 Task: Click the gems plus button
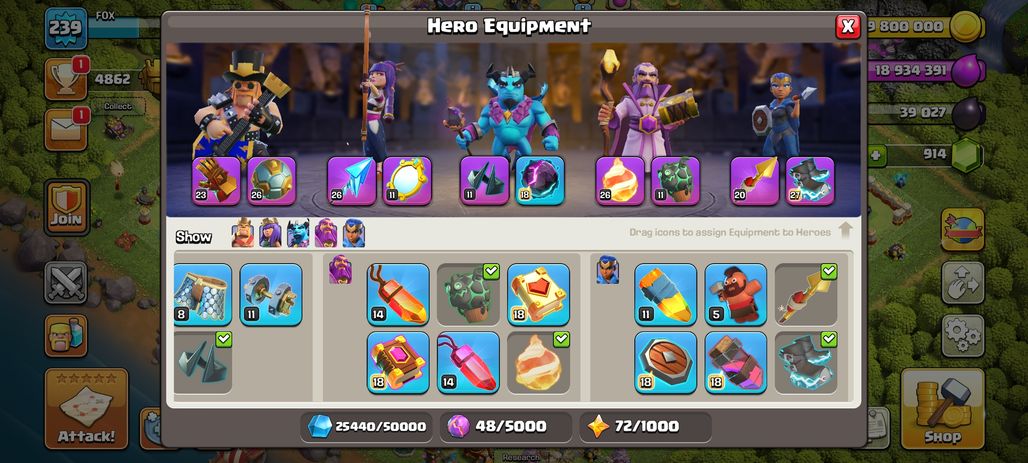tap(877, 155)
